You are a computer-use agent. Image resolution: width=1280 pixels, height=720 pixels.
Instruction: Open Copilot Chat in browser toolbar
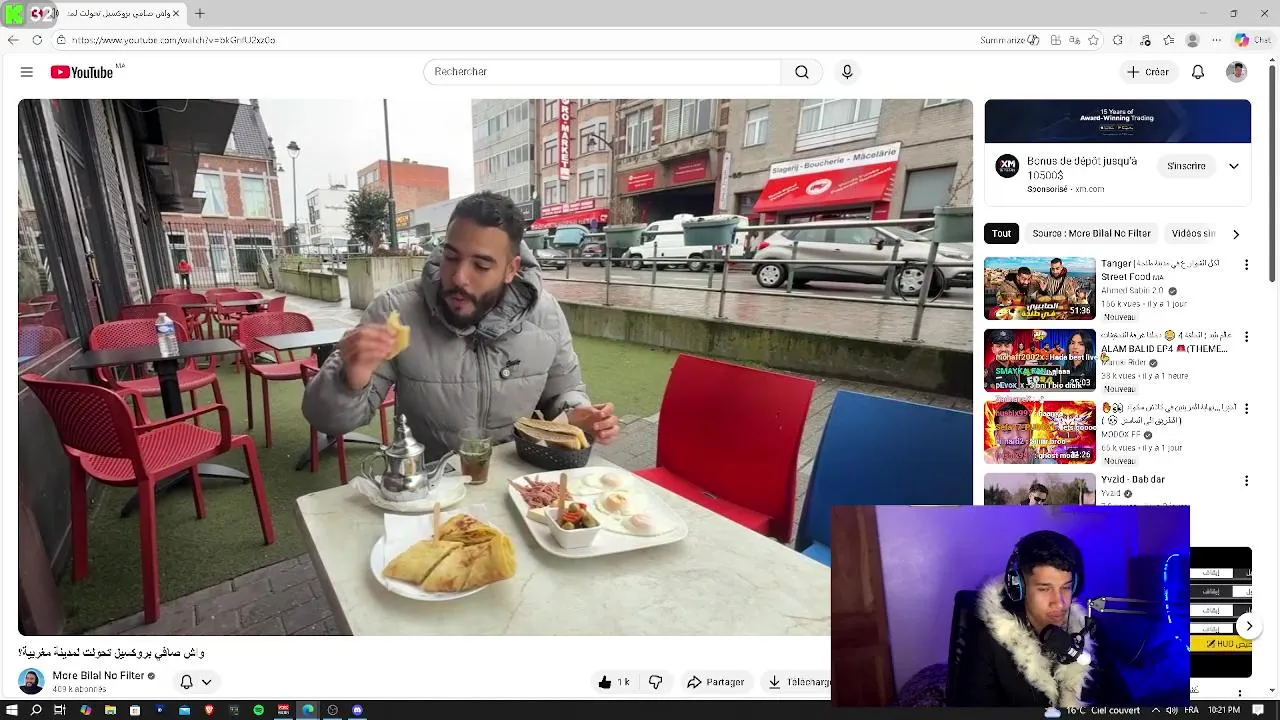click(x=1252, y=40)
